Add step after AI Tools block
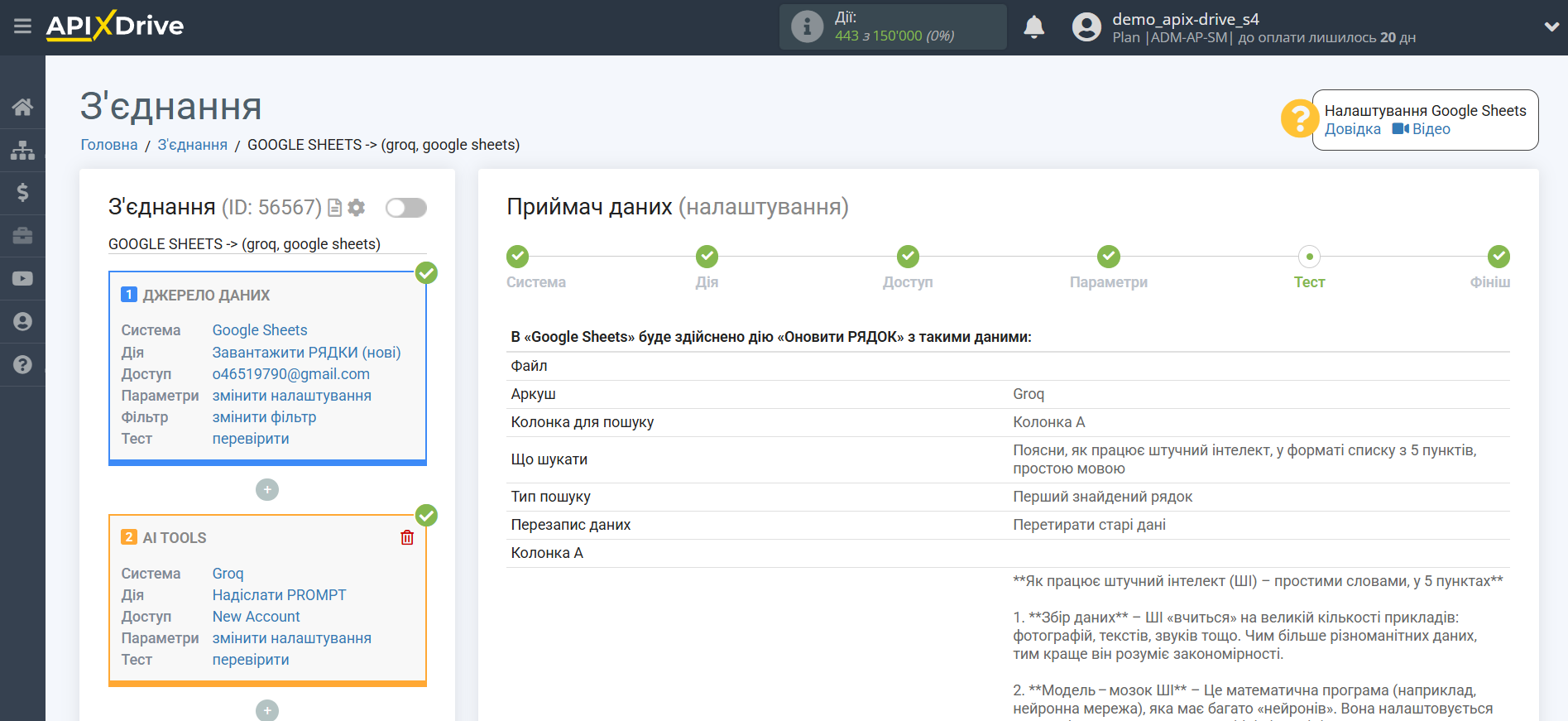This screenshot has height=721, width=1568. click(x=267, y=710)
